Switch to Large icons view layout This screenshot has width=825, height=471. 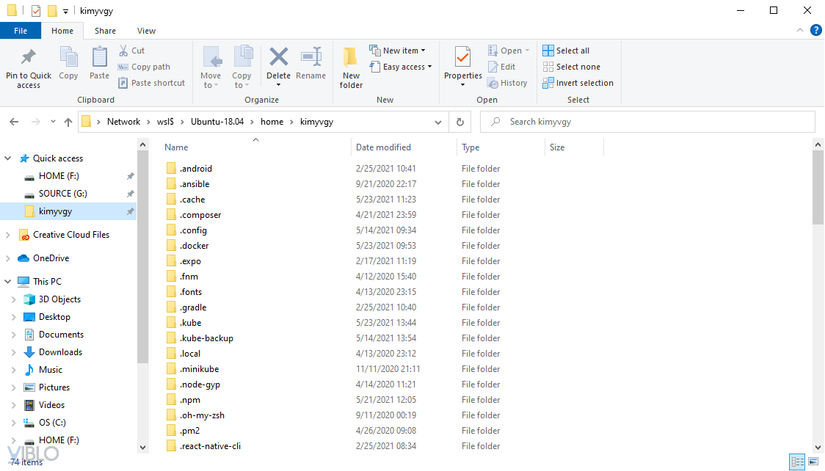point(813,462)
